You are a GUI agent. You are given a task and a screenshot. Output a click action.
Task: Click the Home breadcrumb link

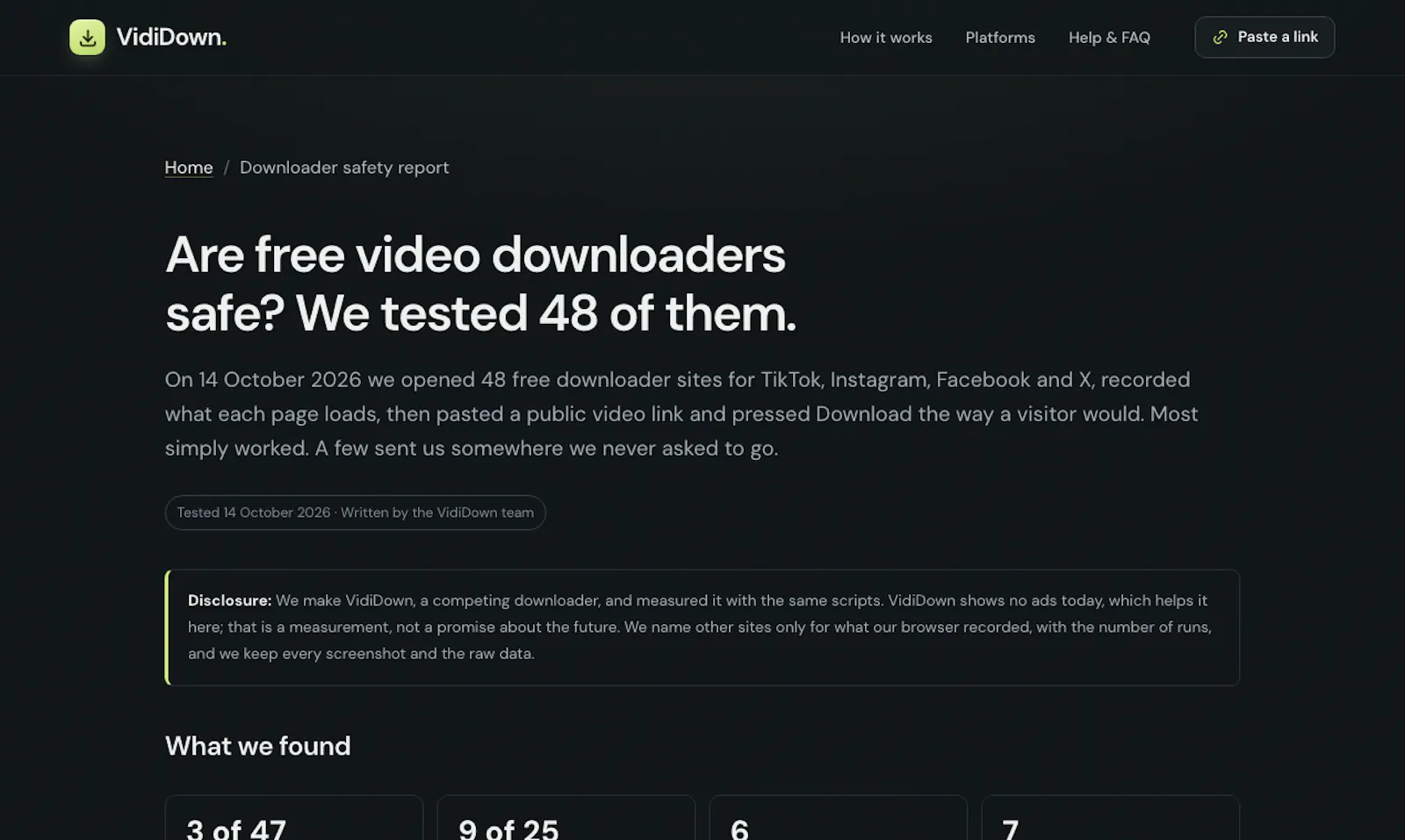(189, 167)
